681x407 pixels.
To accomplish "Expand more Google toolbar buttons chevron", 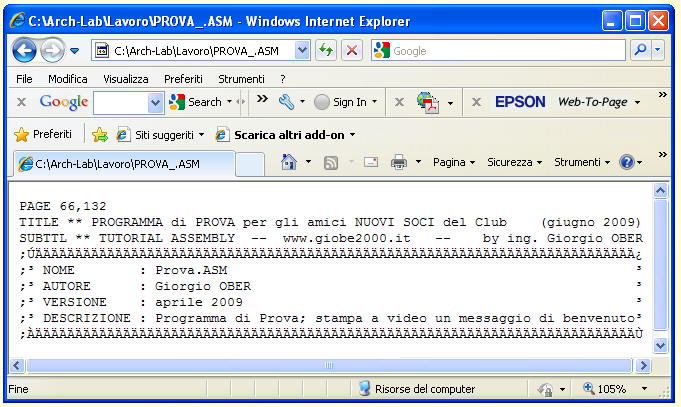I will click(x=262, y=99).
